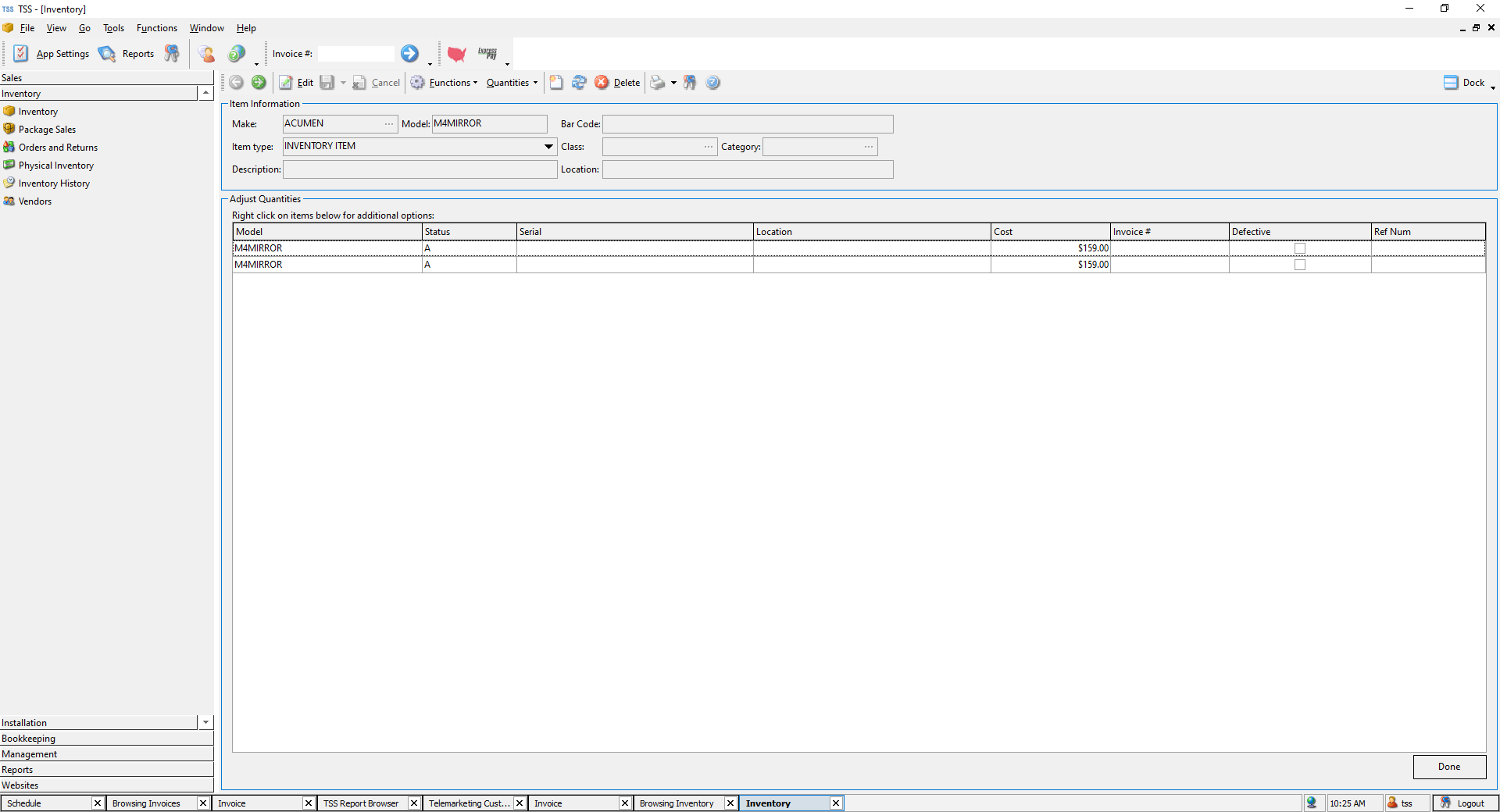Viewport: 1500px width, 812px height.
Task: Open the Express Pay icon
Action: (487, 54)
